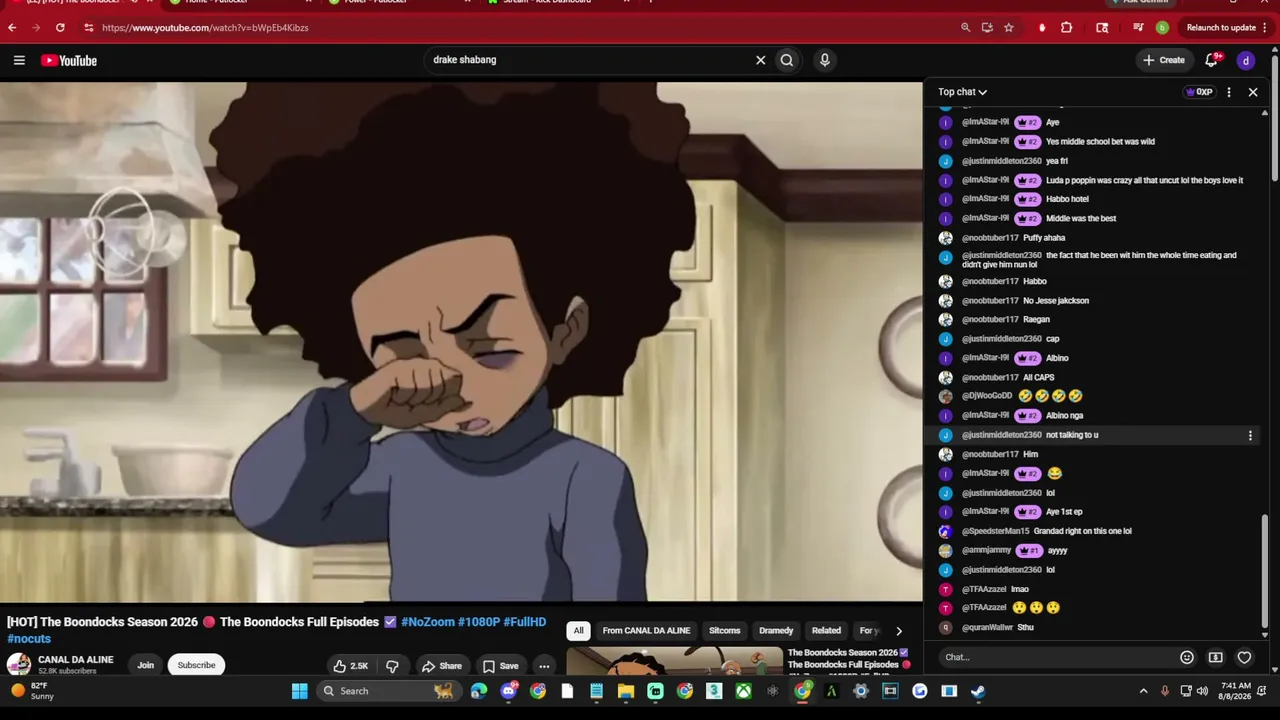Open Steam from the taskbar
The image size is (1280, 720).
978,691
